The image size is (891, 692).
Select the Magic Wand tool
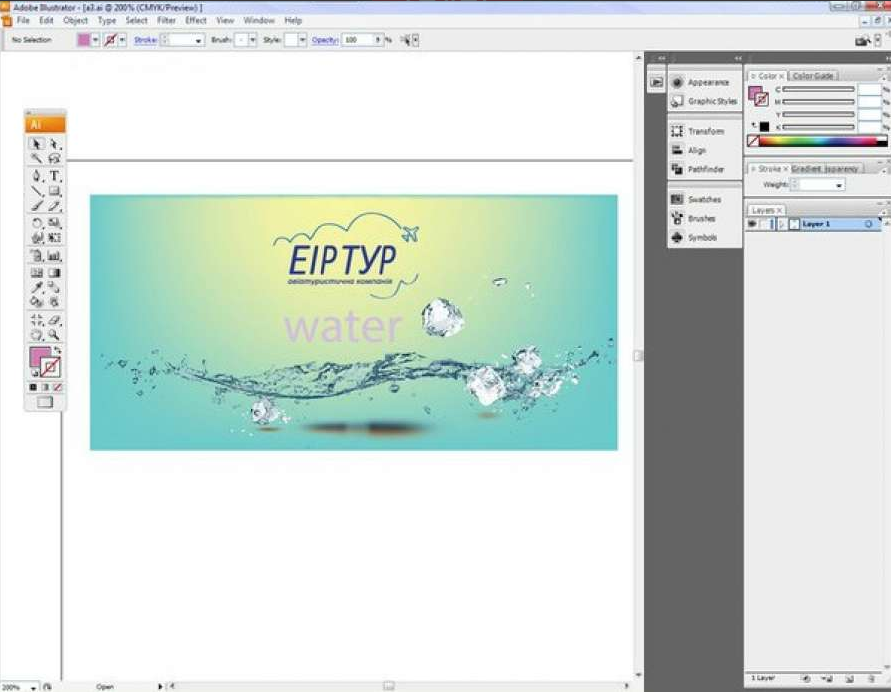click(37, 159)
